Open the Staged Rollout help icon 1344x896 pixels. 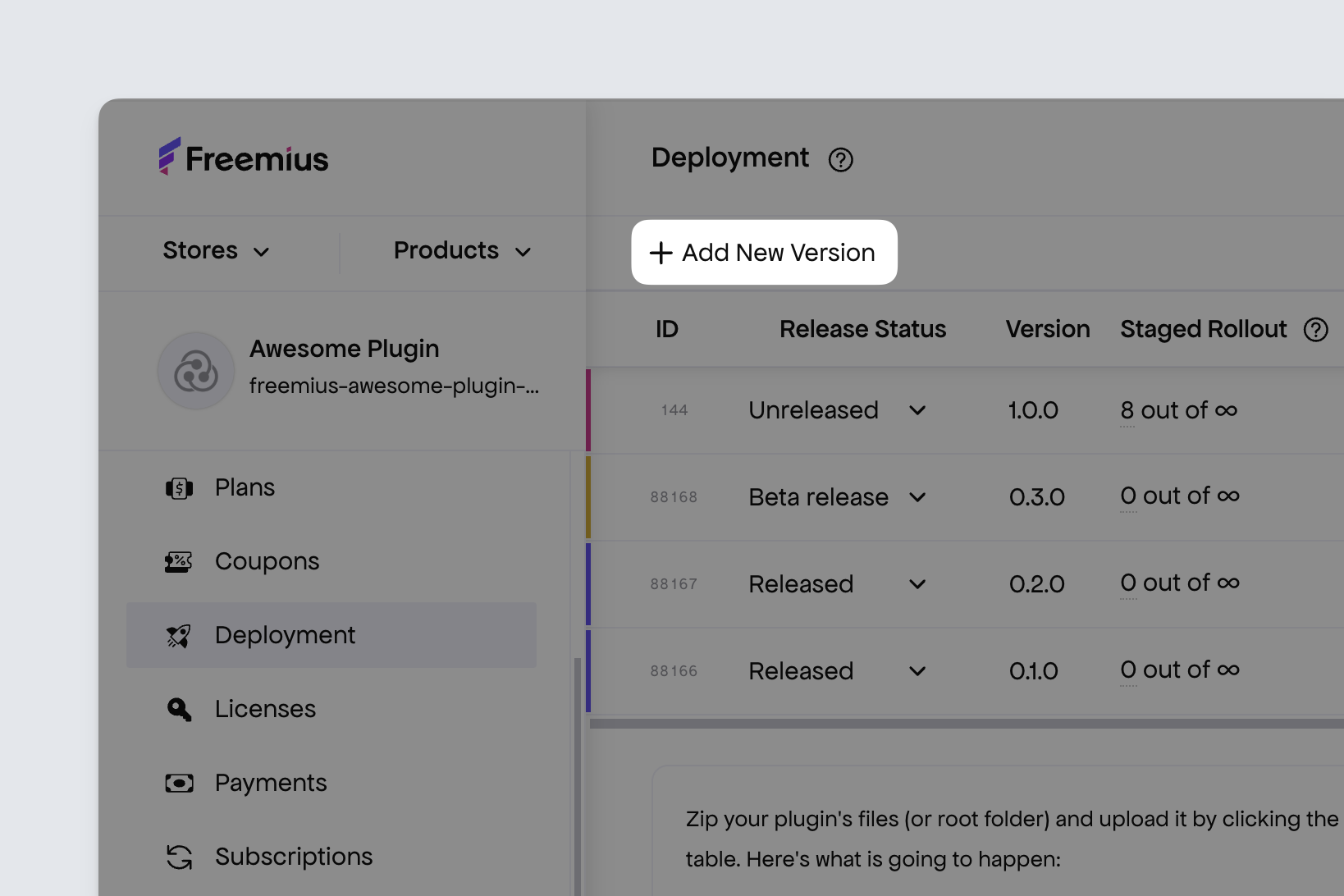[1315, 330]
